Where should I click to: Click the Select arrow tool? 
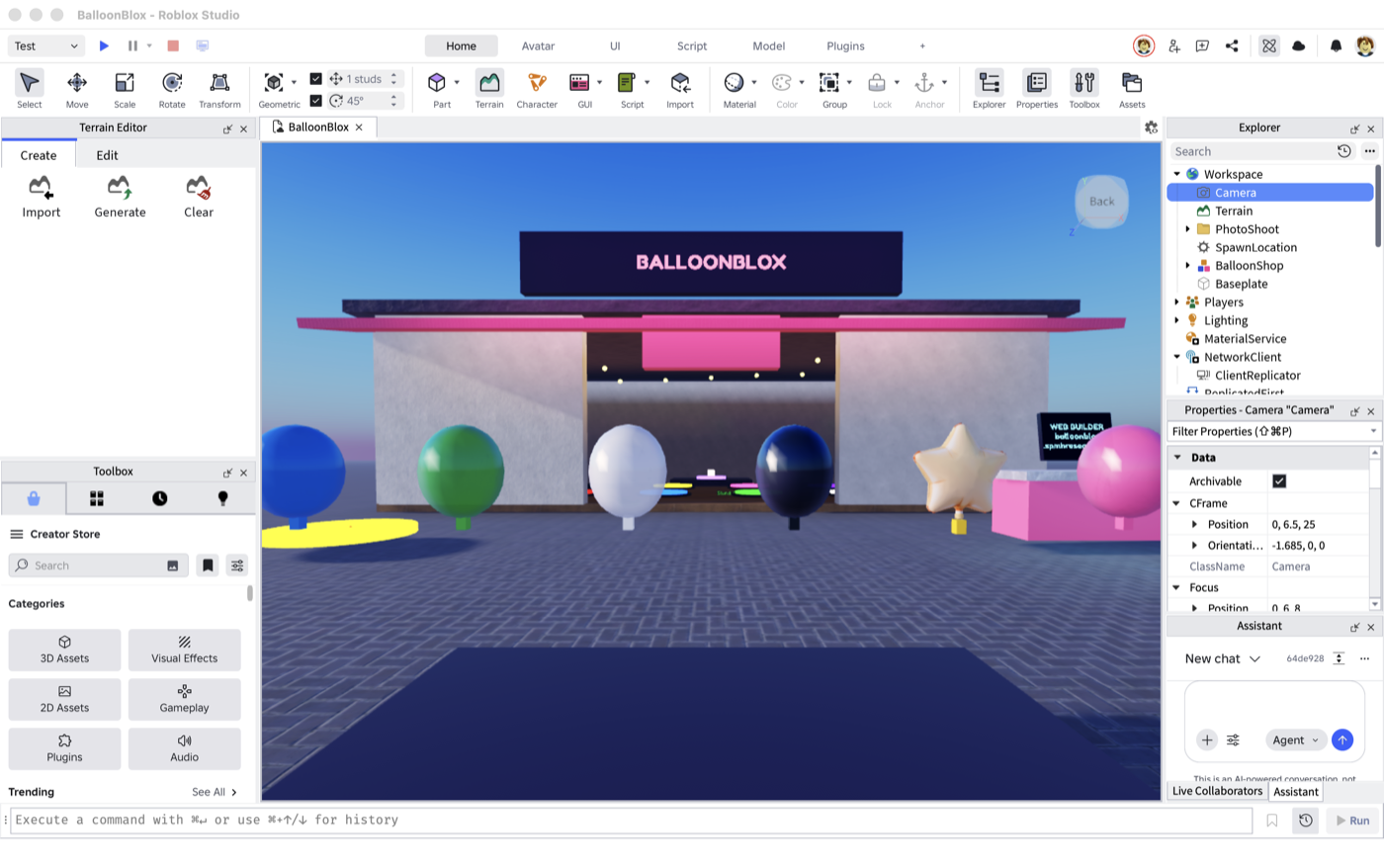[30, 89]
